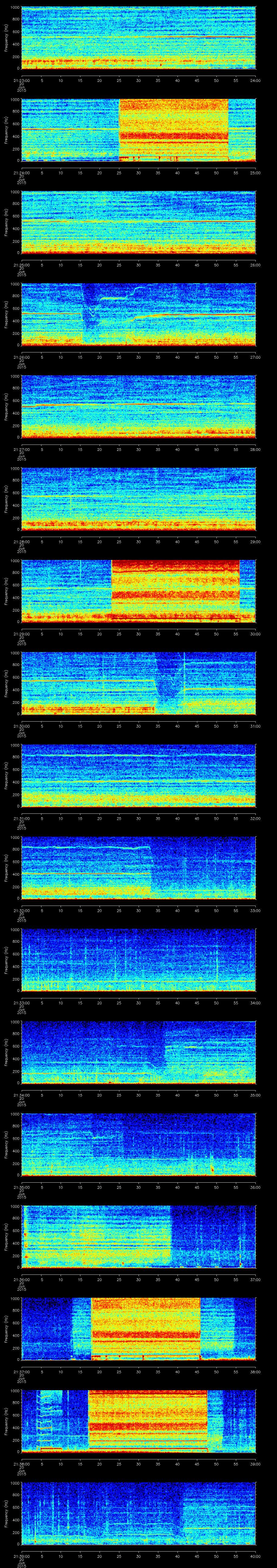
Task: Click the 21:23:00 start time label
Action: click(x=21, y=80)
